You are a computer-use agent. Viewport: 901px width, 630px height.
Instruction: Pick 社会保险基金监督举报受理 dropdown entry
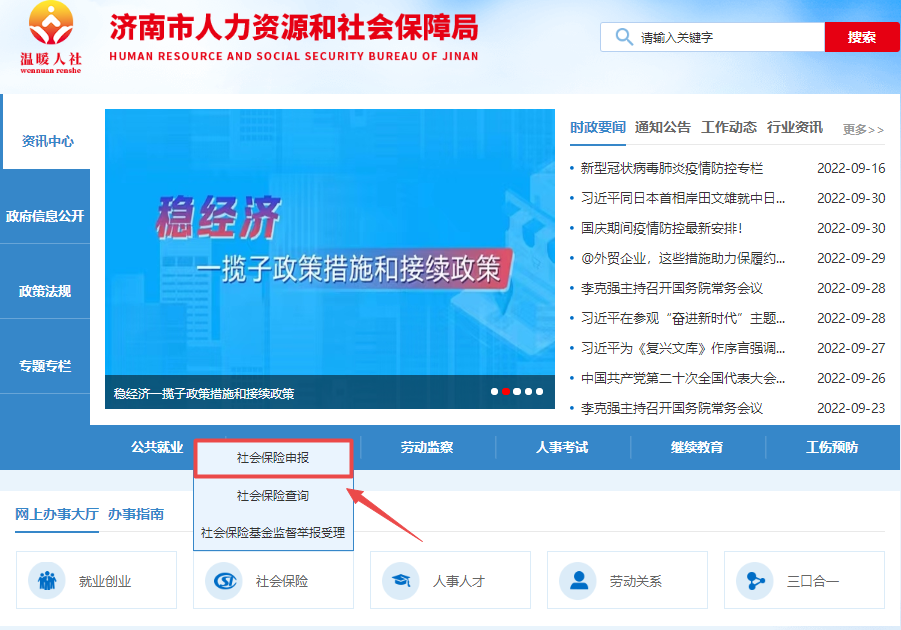(273, 533)
